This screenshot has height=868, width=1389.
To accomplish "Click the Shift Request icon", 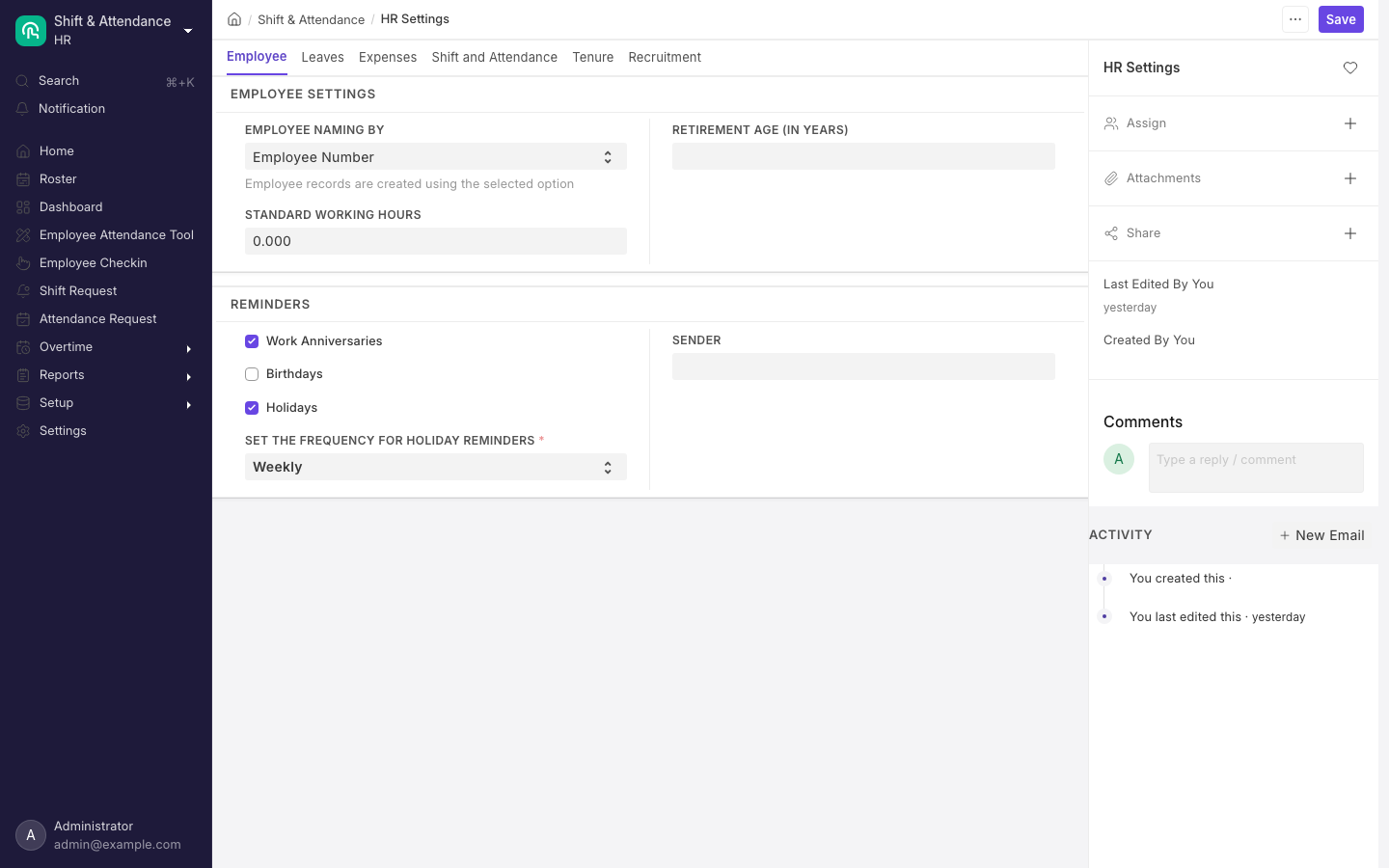I will tap(23, 291).
